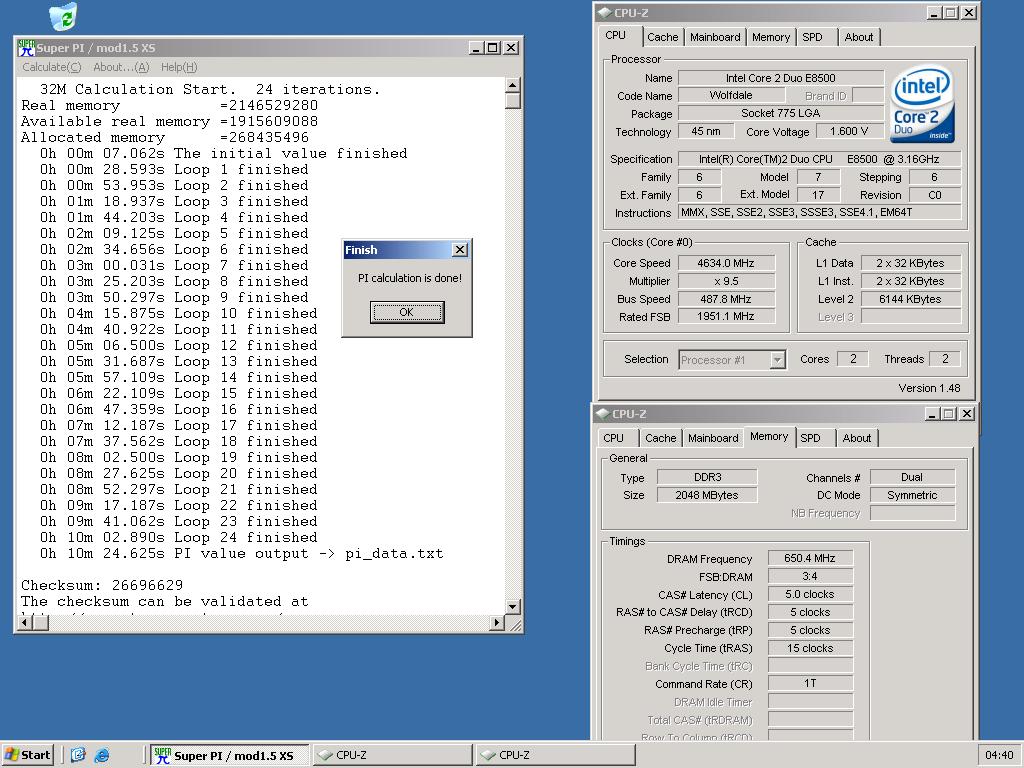Click the Technology value 45 nm
1024x768 pixels.
pos(706,131)
